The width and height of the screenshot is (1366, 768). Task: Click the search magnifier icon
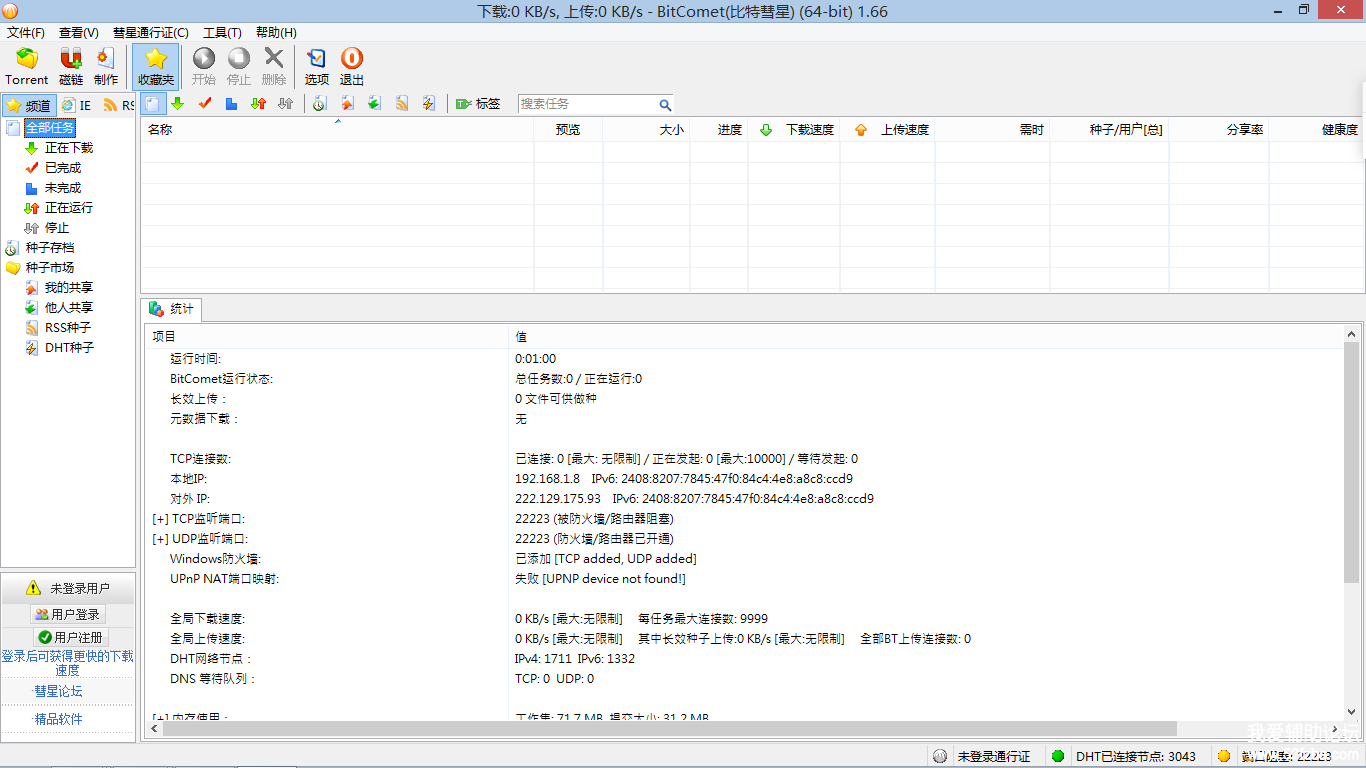click(665, 105)
